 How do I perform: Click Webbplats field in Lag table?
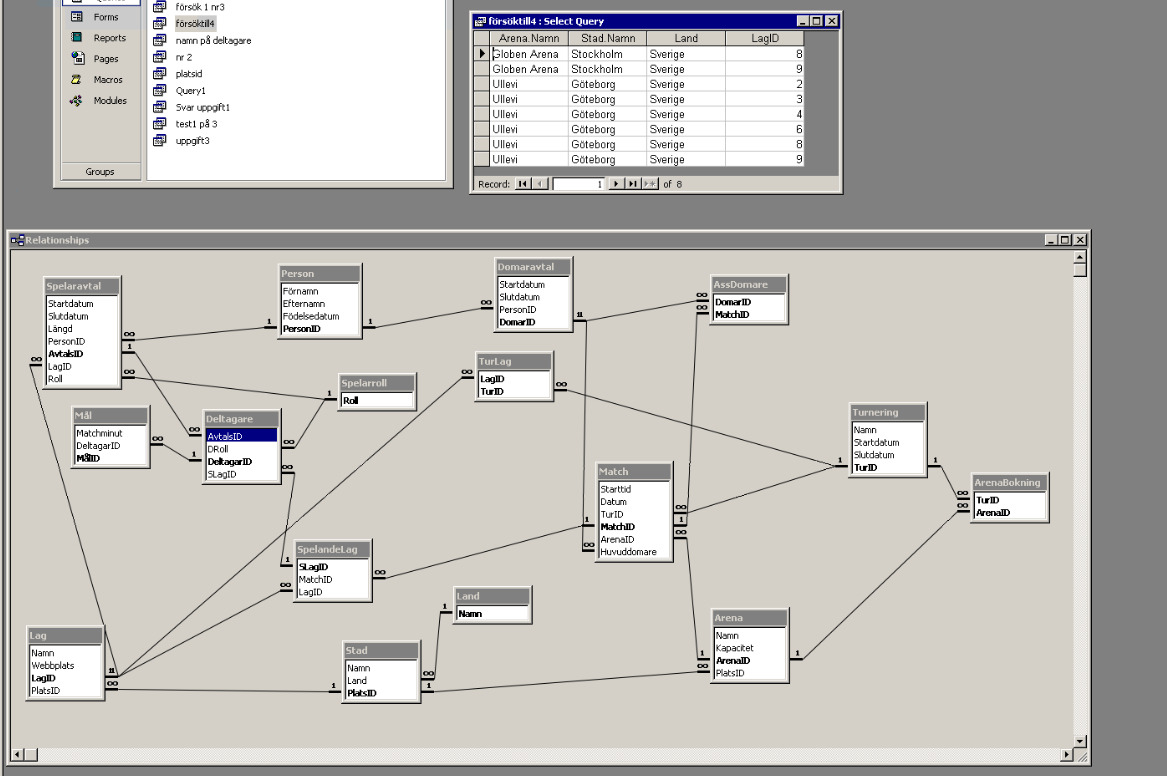pos(65,666)
